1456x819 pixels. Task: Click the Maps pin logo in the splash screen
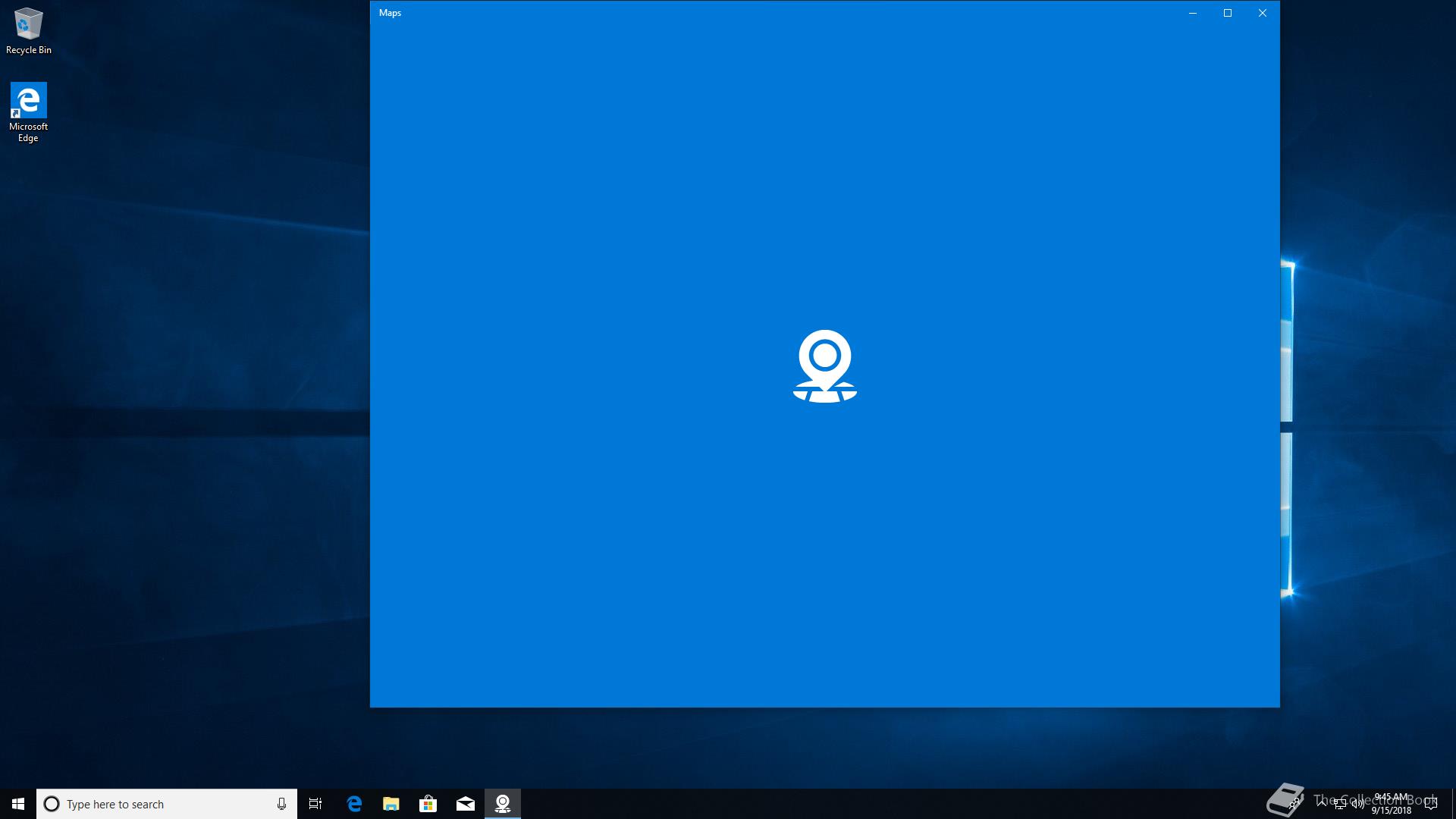pyautogui.click(x=824, y=366)
